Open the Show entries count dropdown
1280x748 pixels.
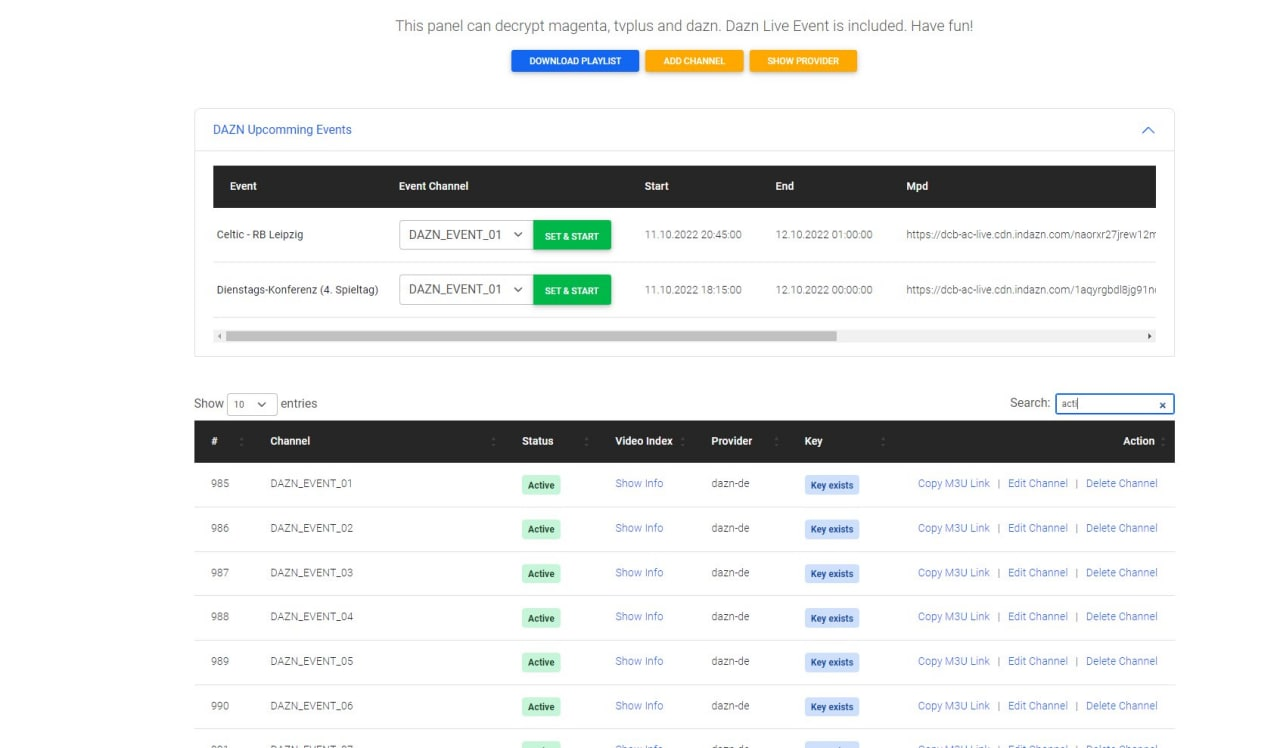coord(252,404)
